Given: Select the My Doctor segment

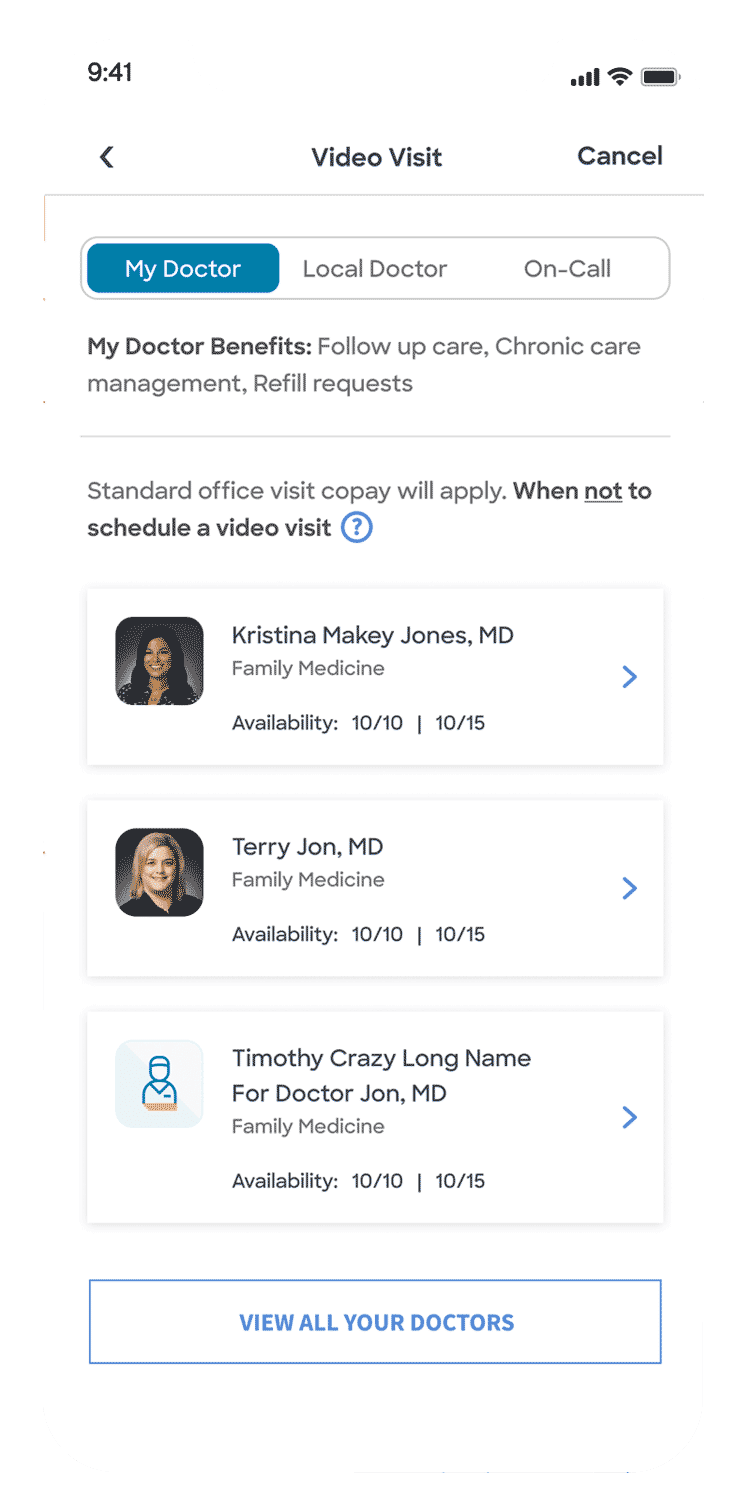Looking at the screenshot, I should pyautogui.click(x=183, y=269).
